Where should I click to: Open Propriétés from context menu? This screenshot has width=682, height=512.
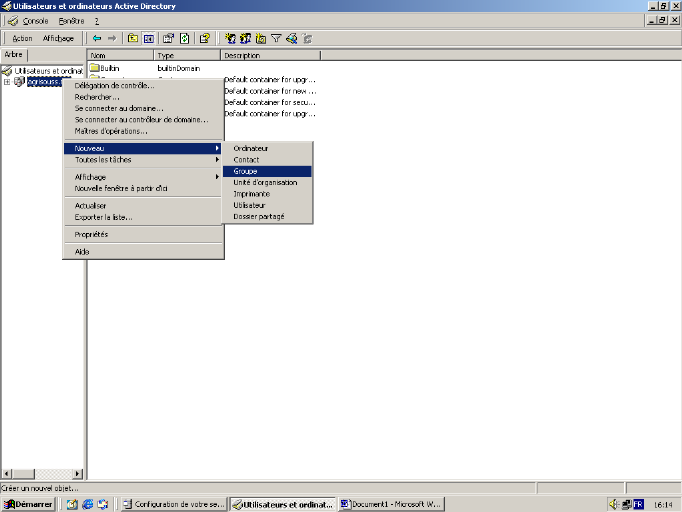(x=144, y=234)
